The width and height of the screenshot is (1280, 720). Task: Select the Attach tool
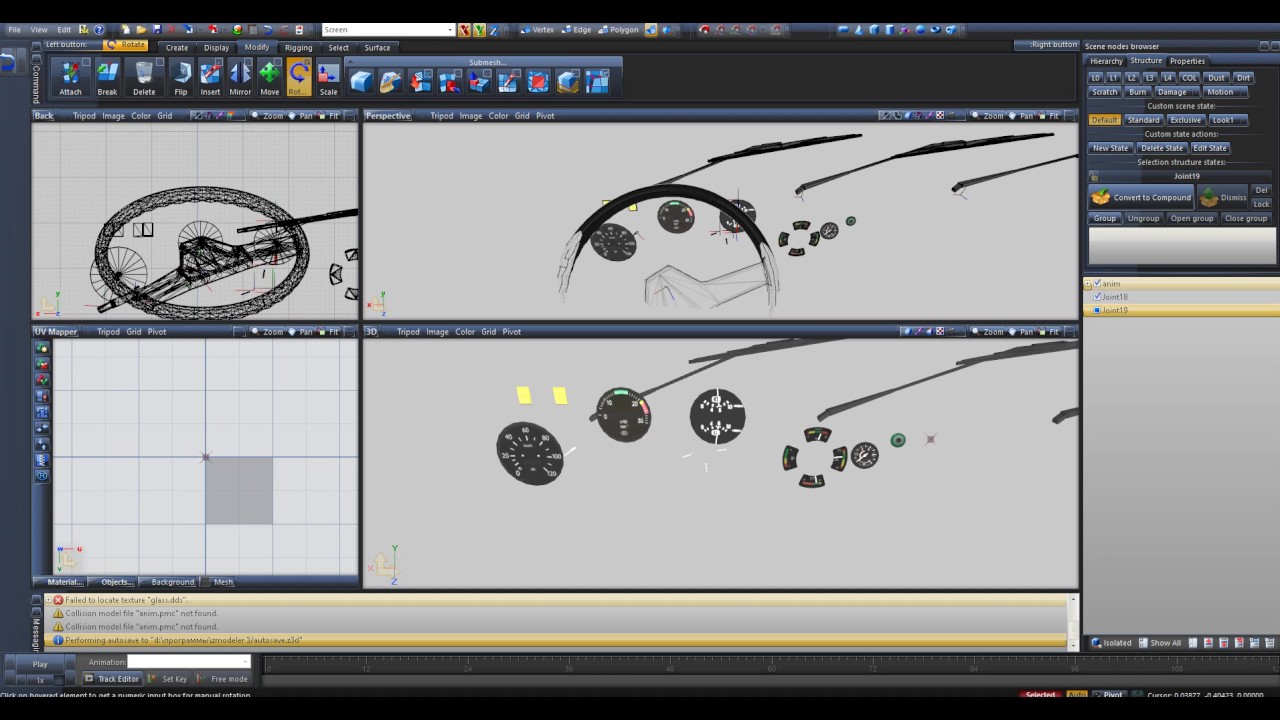tap(70, 78)
